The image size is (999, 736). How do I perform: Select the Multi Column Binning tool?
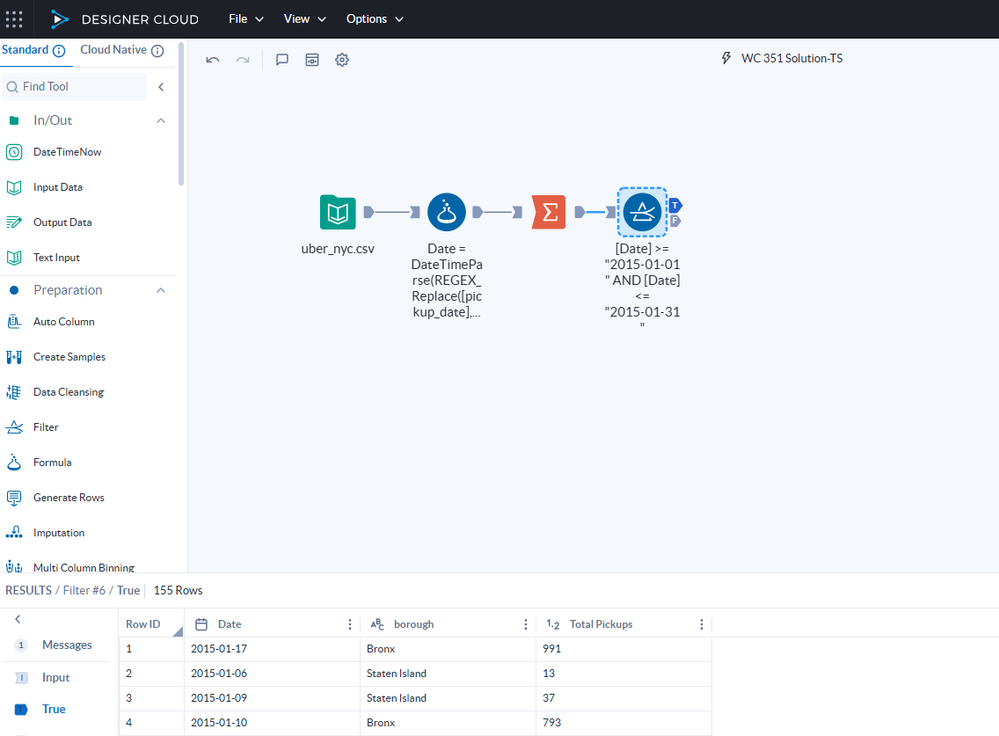[x=83, y=566]
